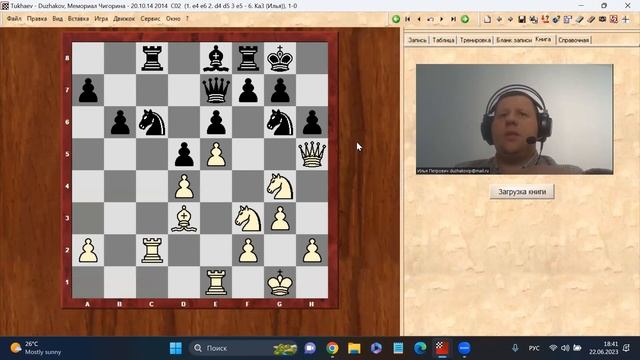Click the Загрузка книги button
The width and height of the screenshot is (640, 360).
tap(522, 191)
